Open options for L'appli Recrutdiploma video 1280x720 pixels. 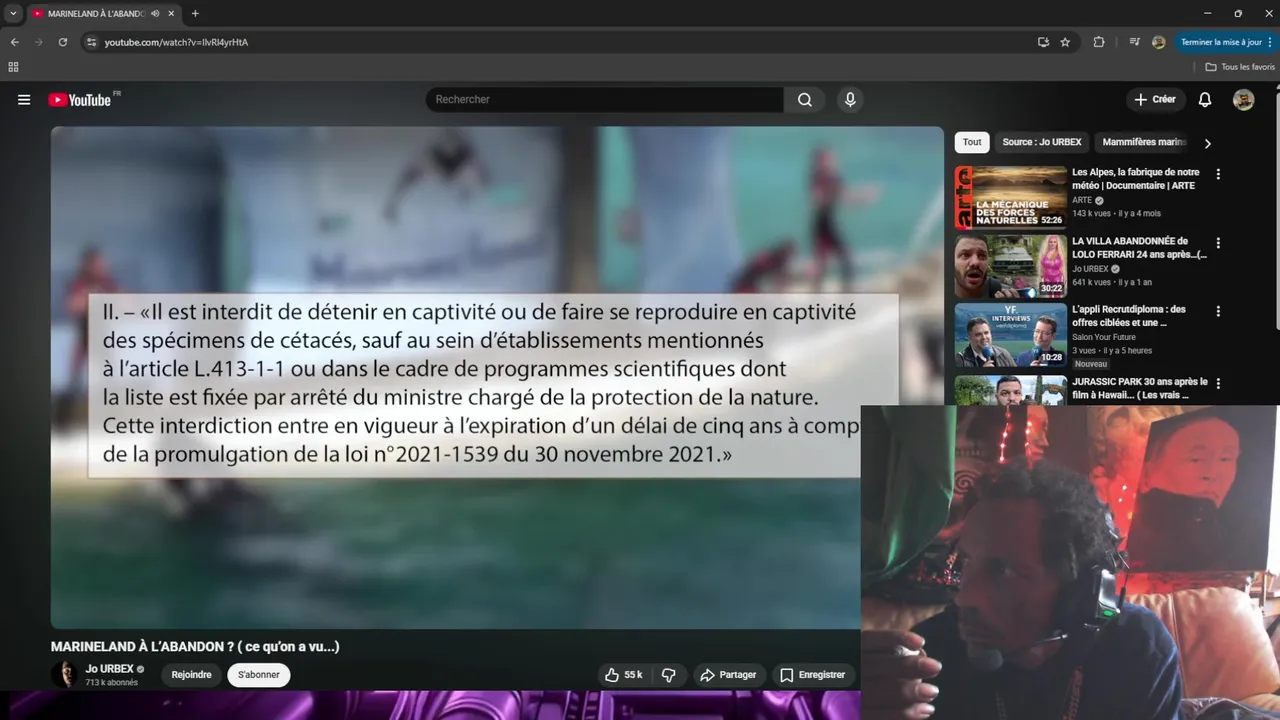(x=1218, y=312)
